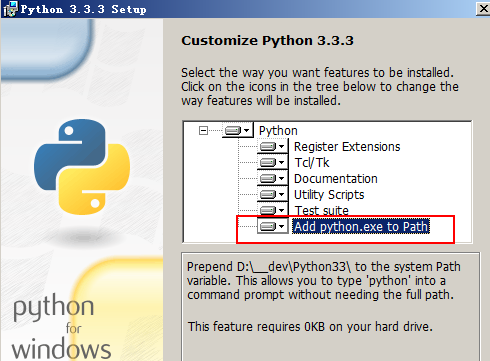The height and width of the screenshot is (361, 490).
Task: Open the Add python.exe to Path dropdown
Action: [x=272, y=226]
